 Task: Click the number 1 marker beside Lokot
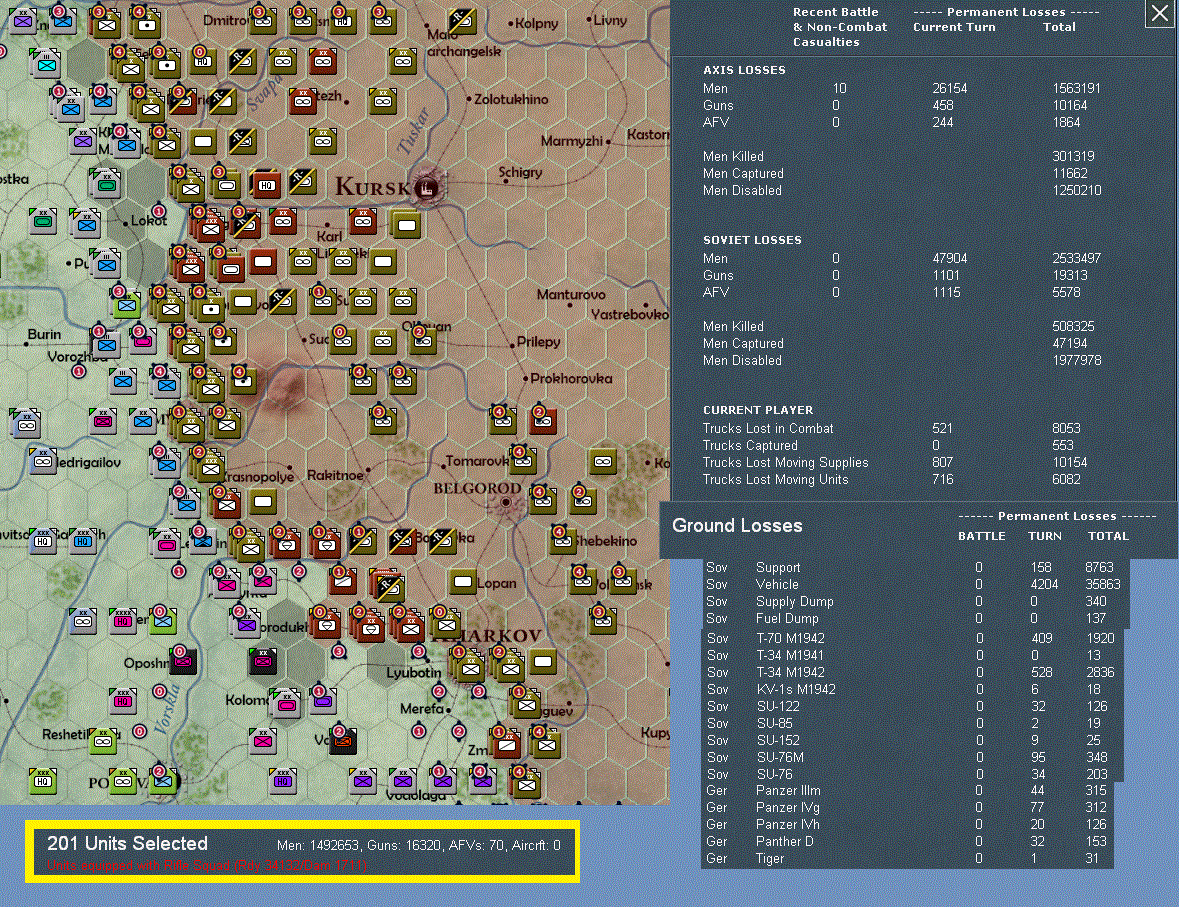(159, 211)
